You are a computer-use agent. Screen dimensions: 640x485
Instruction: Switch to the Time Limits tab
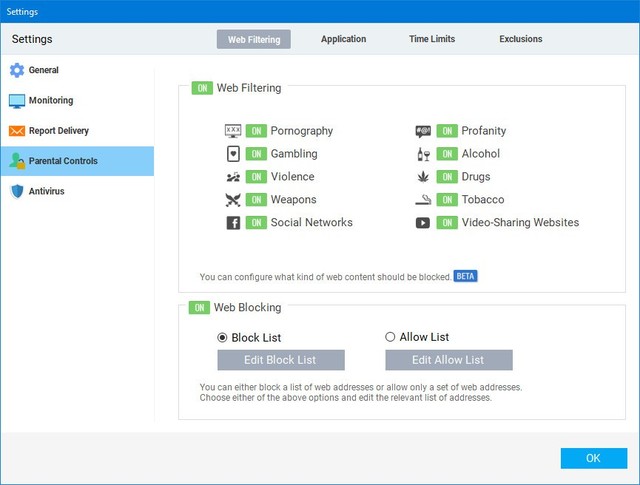431,40
